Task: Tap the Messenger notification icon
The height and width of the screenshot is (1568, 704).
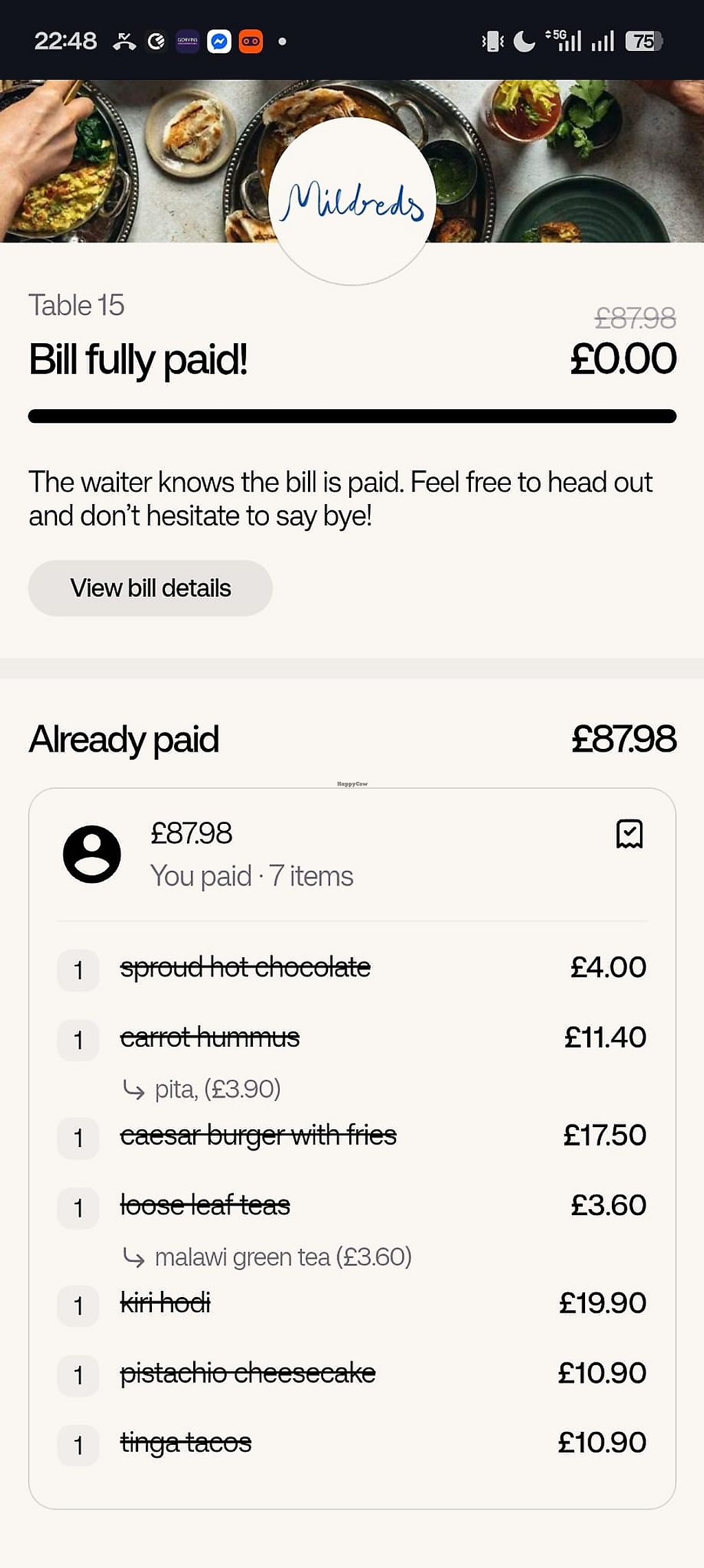Action: point(219,41)
